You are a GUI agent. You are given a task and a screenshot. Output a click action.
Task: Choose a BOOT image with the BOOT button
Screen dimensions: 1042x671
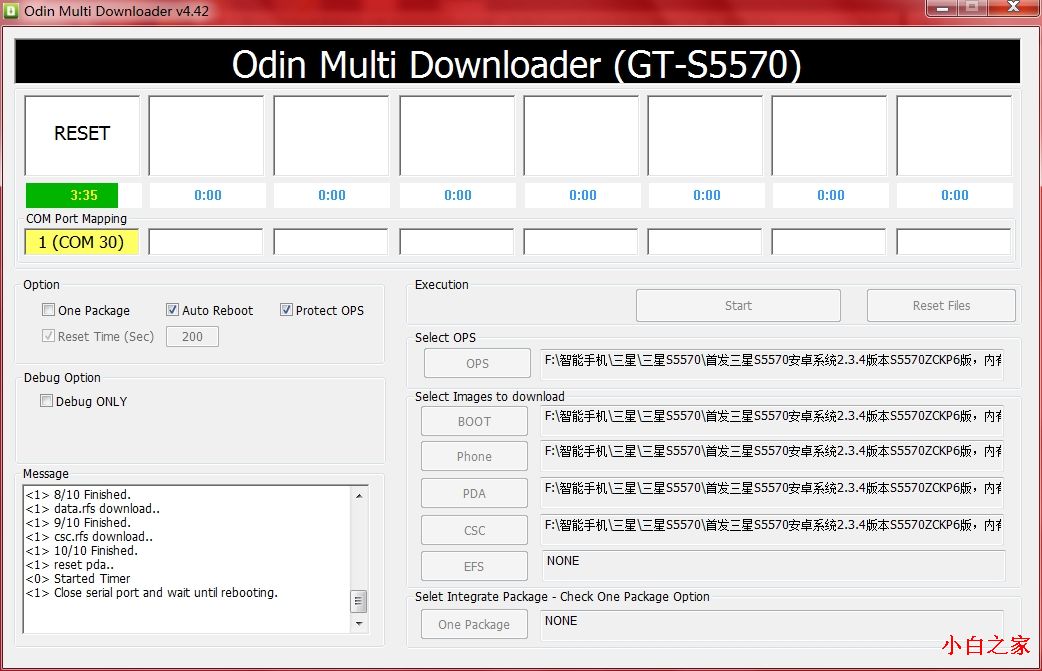click(x=474, y=421)
